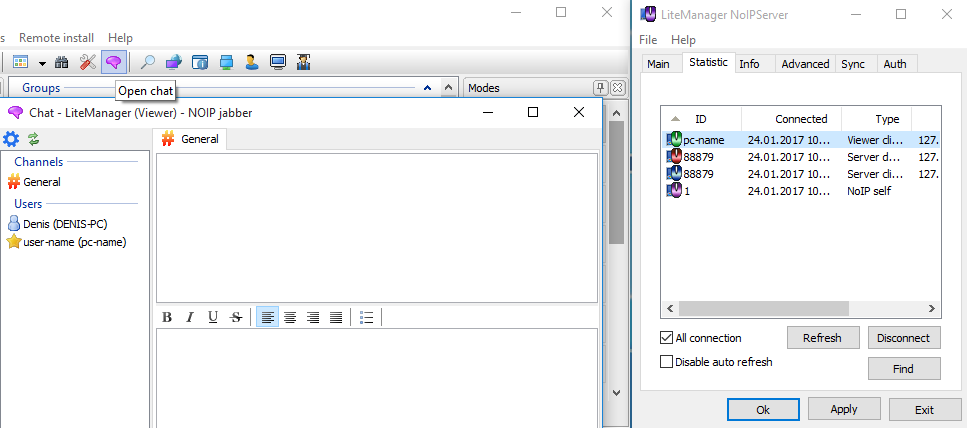Insert bulleted list in chat
Viewport: 967px width, 428px height.
(x=366, y=318)
